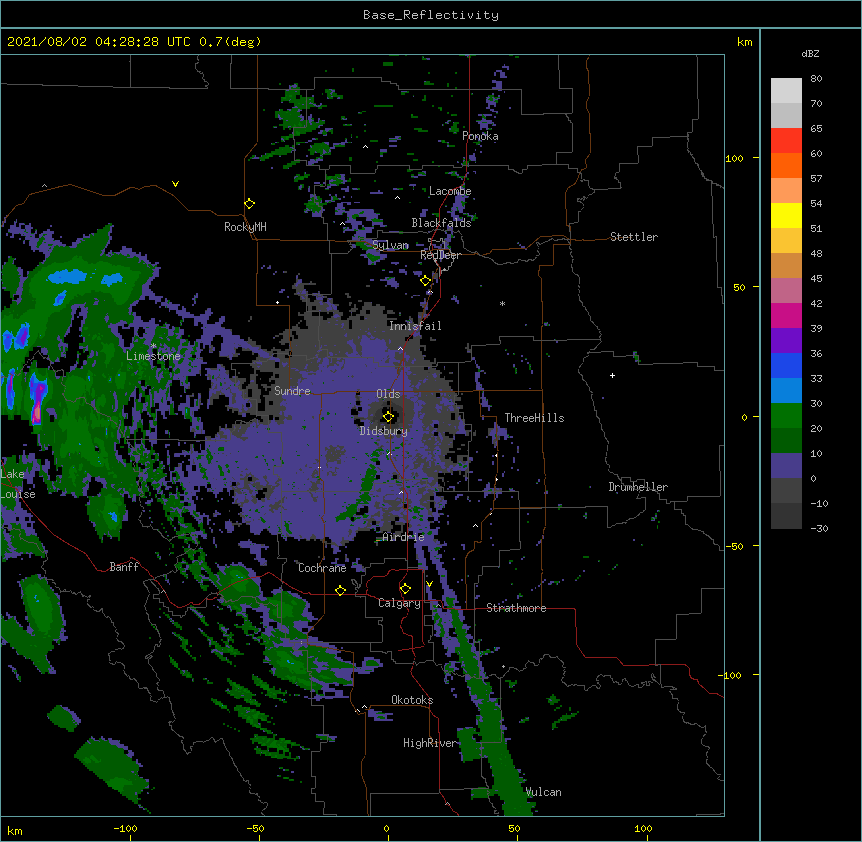
Task: Pick the yellow 51-54 dBZ legend swatch
Action: pyautogui.click(x=786, y=215)
